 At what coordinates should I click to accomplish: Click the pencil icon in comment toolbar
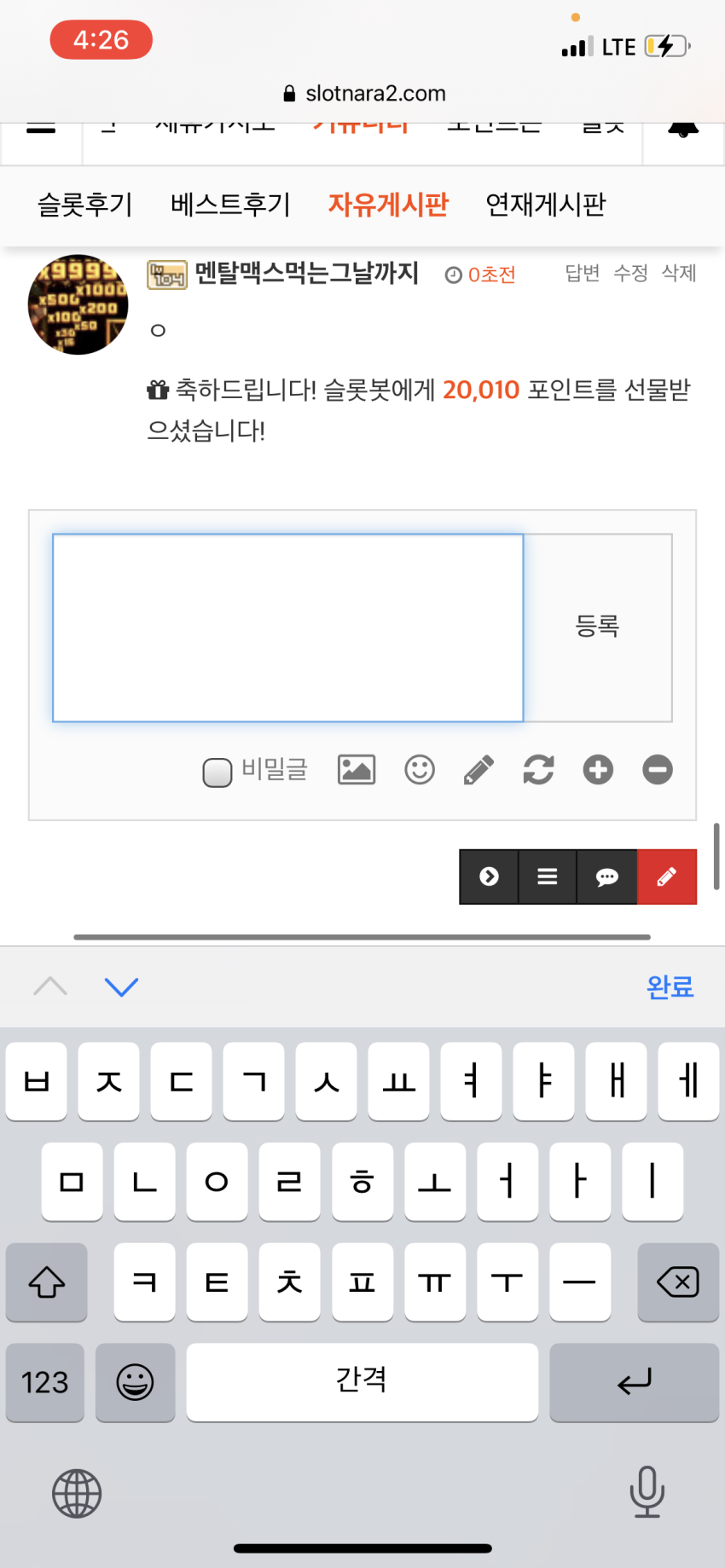(478, 770)
